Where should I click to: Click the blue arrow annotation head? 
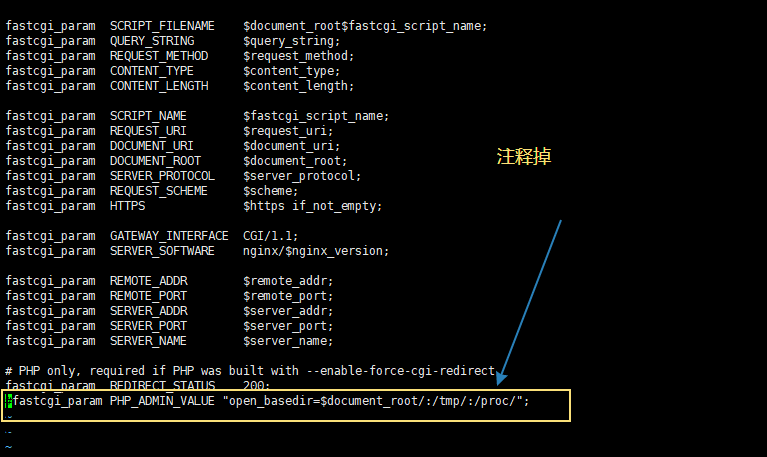coord(502,378)
